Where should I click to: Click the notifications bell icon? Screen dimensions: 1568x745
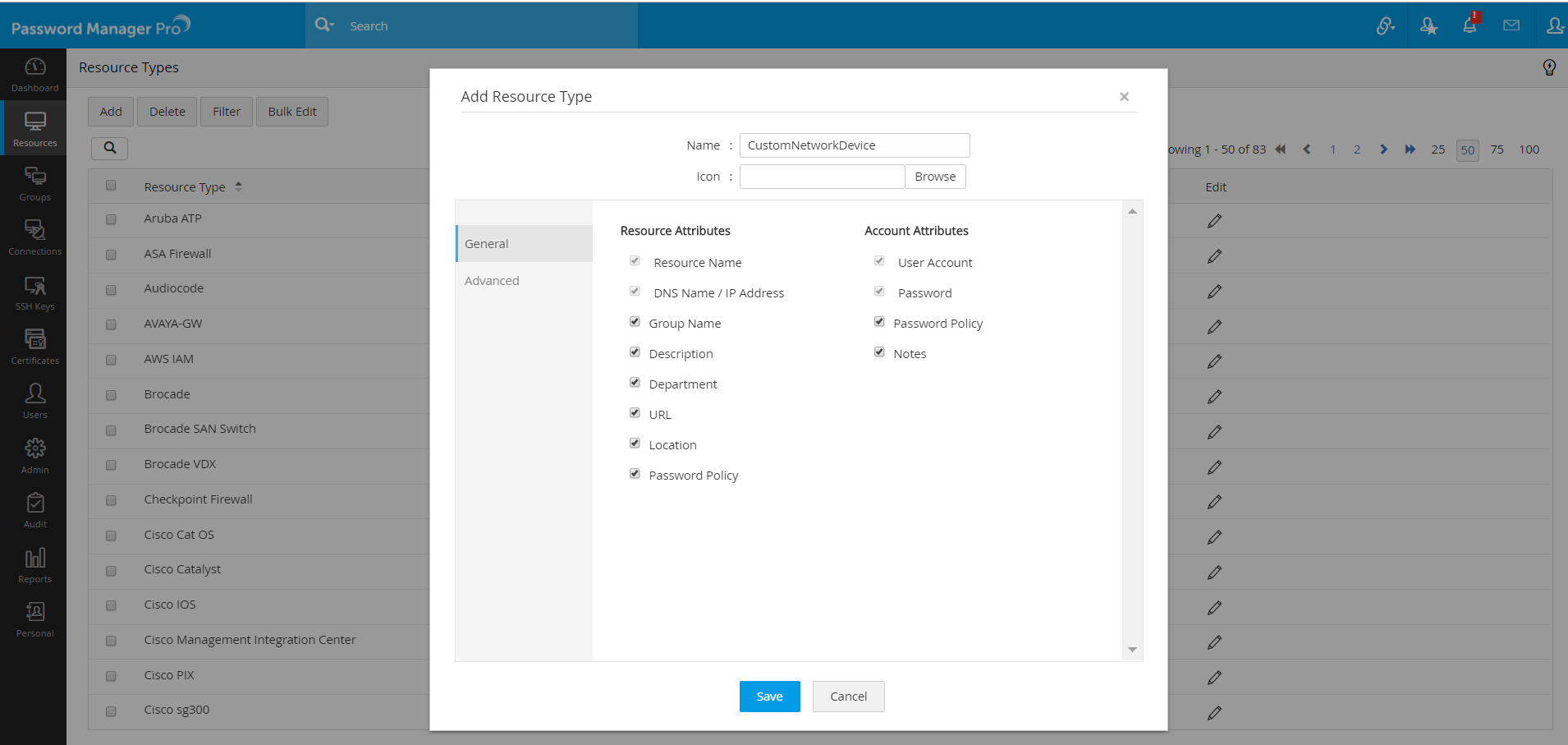pos(1470,25)
